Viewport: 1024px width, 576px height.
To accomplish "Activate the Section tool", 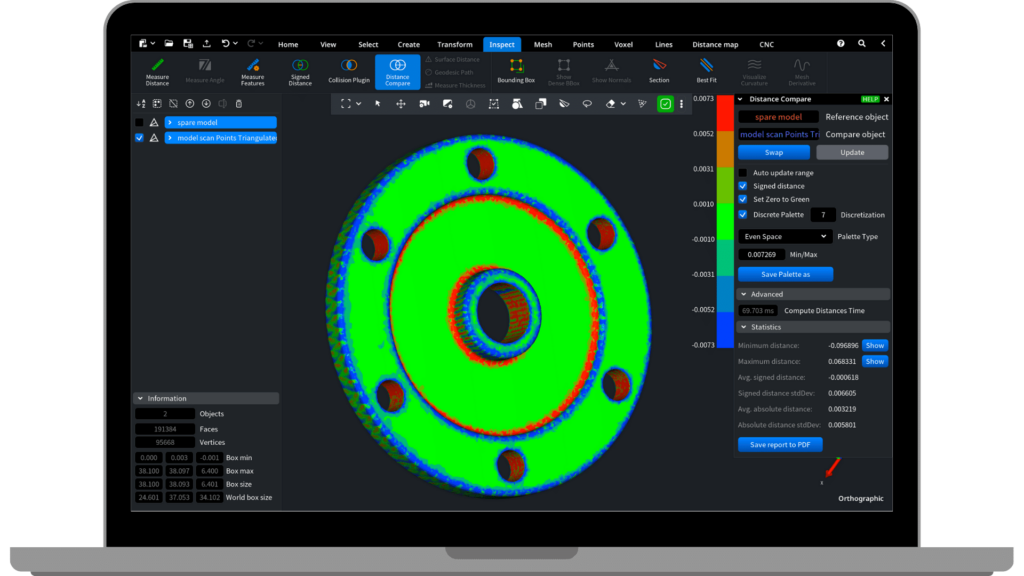I will click(659, 70).
